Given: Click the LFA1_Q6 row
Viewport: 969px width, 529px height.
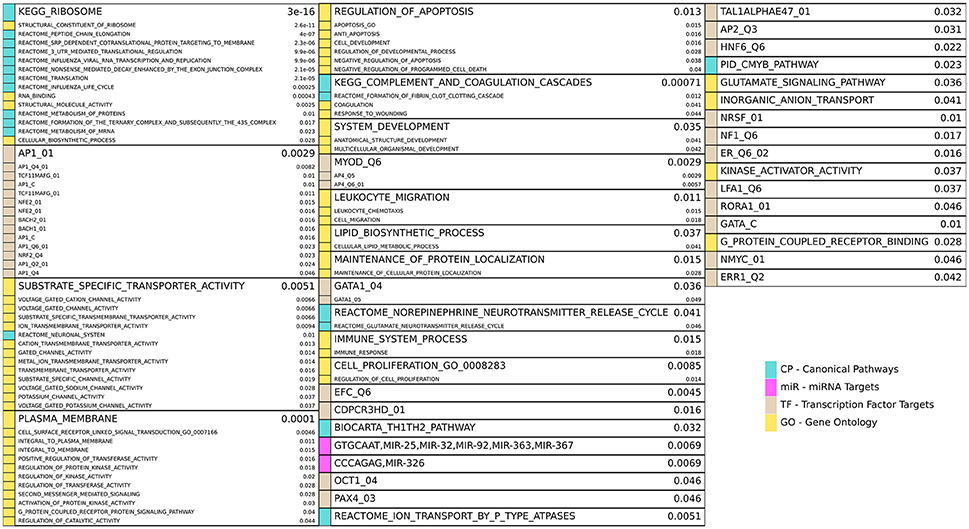Looking at the screenshot, I should coord(836,189).
